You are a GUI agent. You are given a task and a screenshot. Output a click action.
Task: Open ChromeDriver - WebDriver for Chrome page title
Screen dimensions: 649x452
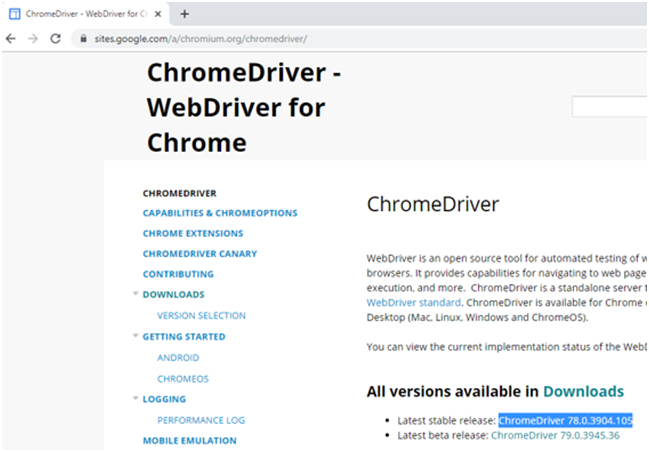(244, 107)
